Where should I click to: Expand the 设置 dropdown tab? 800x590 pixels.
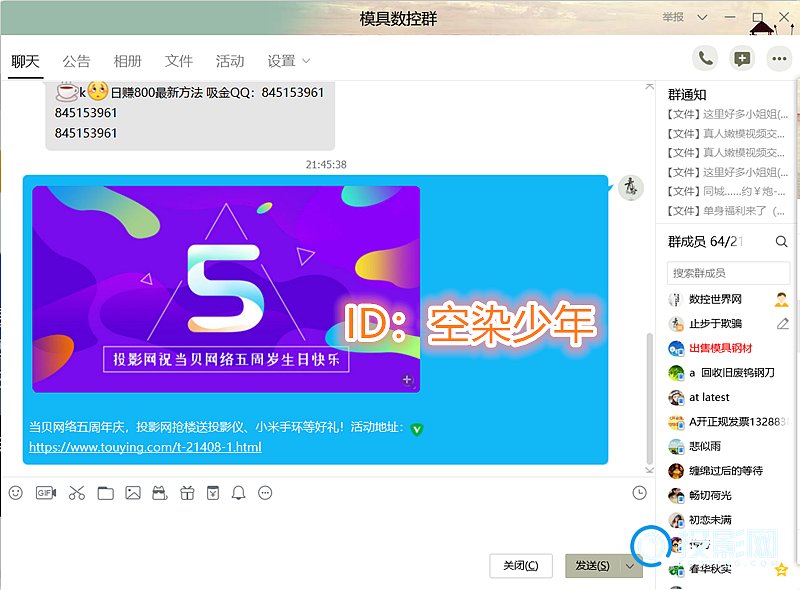(x=288, y=61)
